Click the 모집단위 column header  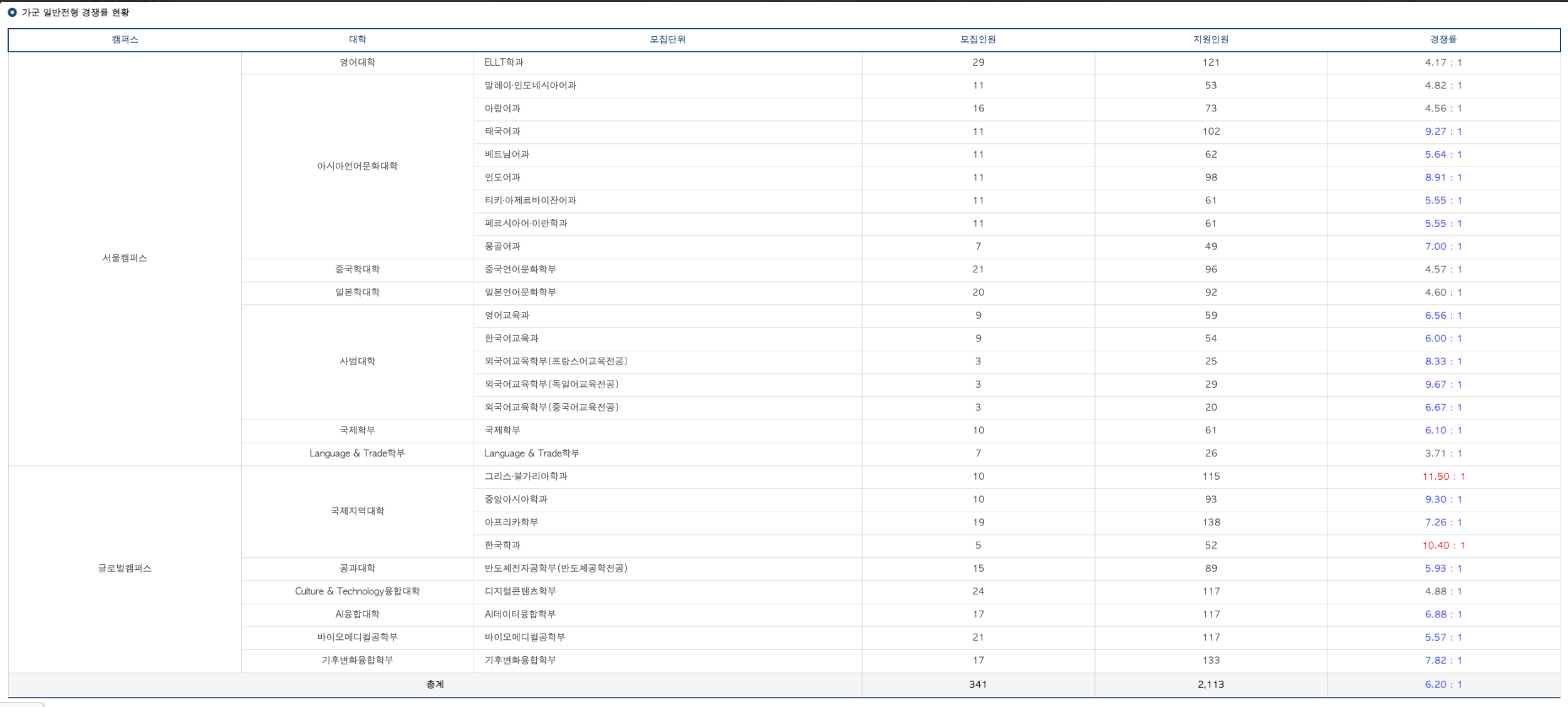pos(667,39)
